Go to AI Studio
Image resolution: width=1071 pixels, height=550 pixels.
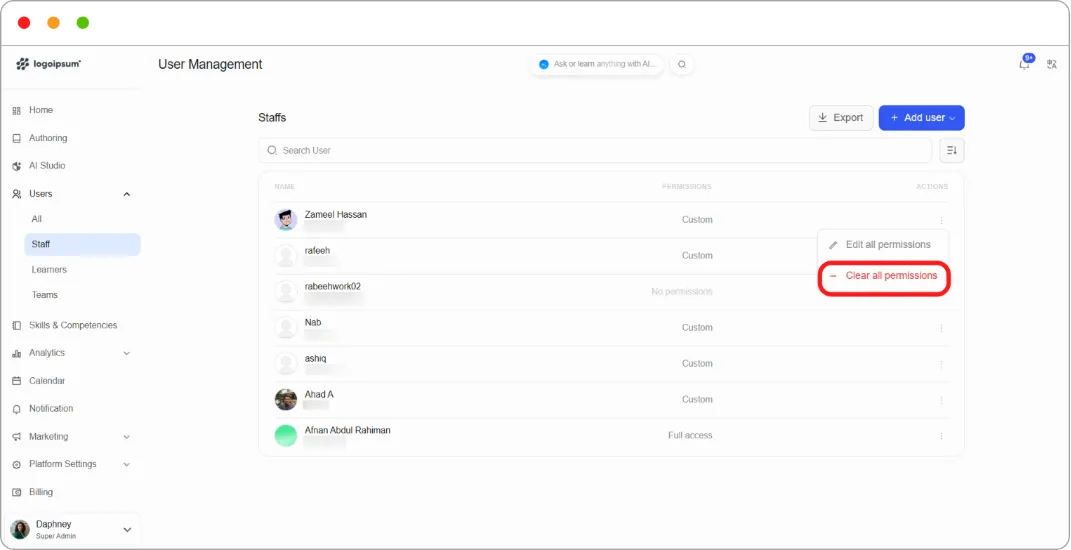point(47,165)
